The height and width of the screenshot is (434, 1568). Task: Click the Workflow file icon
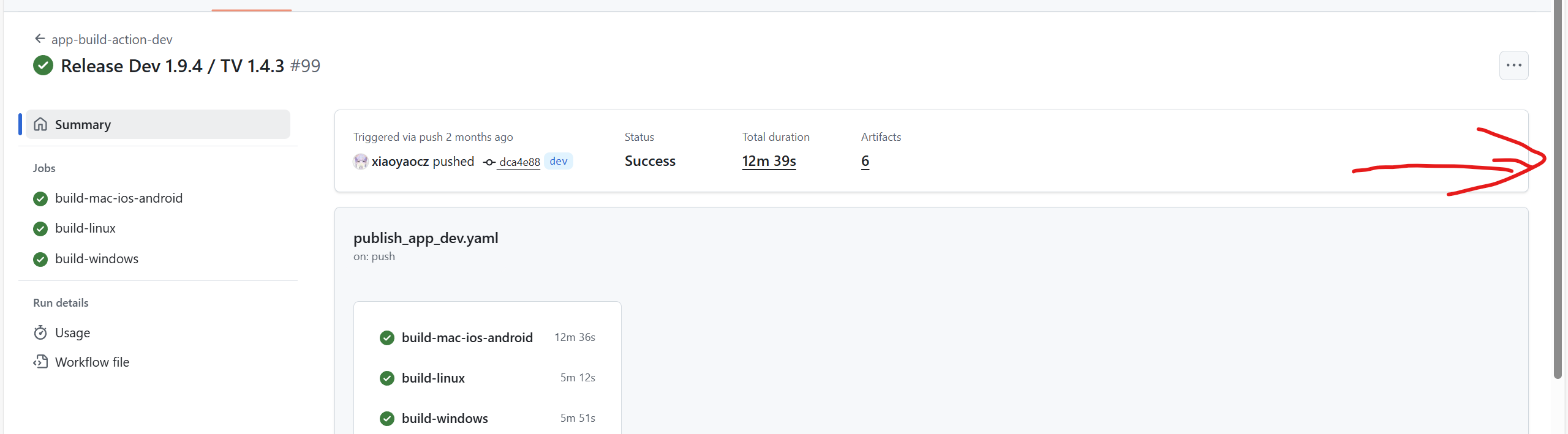click(40, 362)
